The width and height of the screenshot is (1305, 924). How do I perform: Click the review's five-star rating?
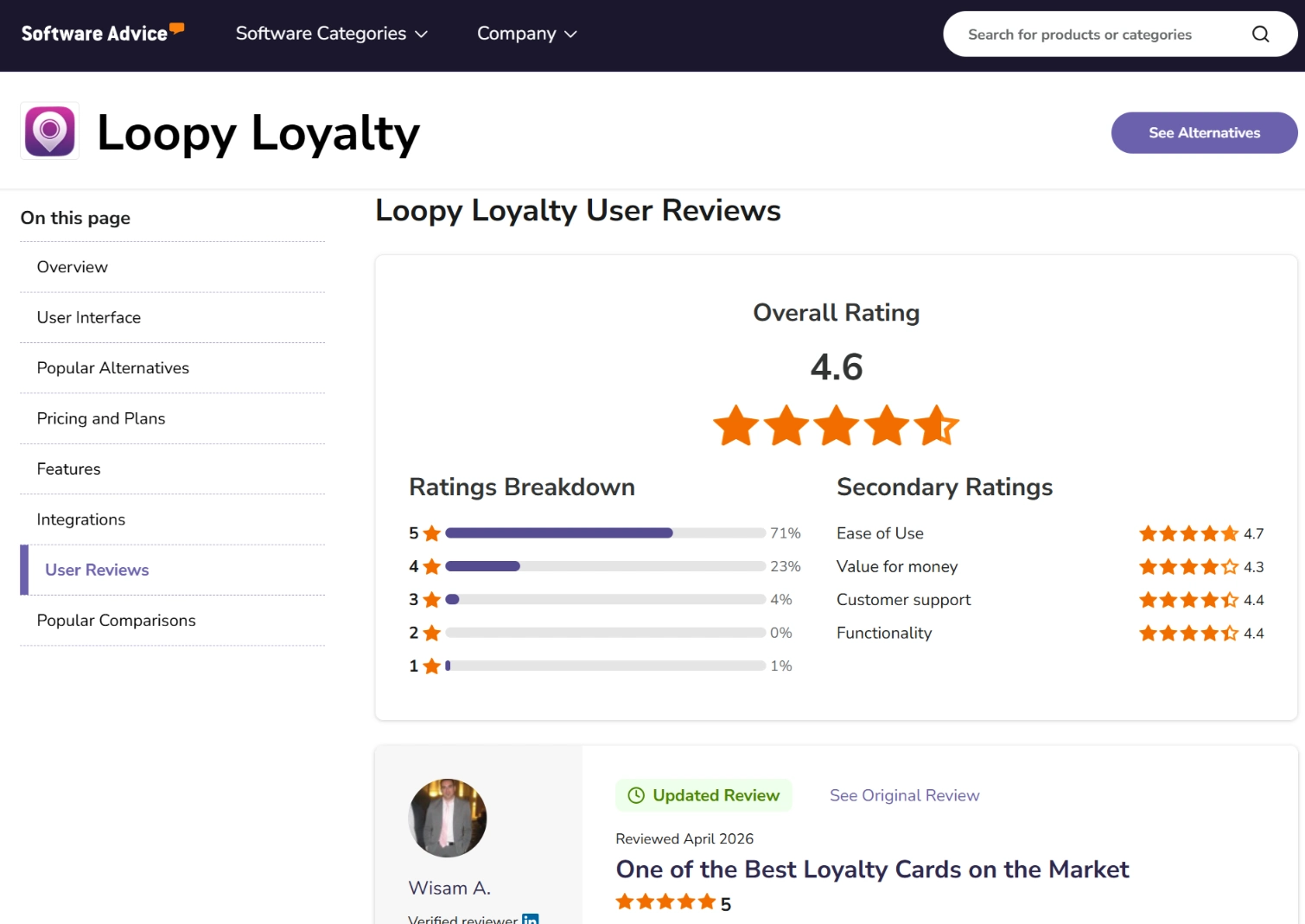point(665,902)
